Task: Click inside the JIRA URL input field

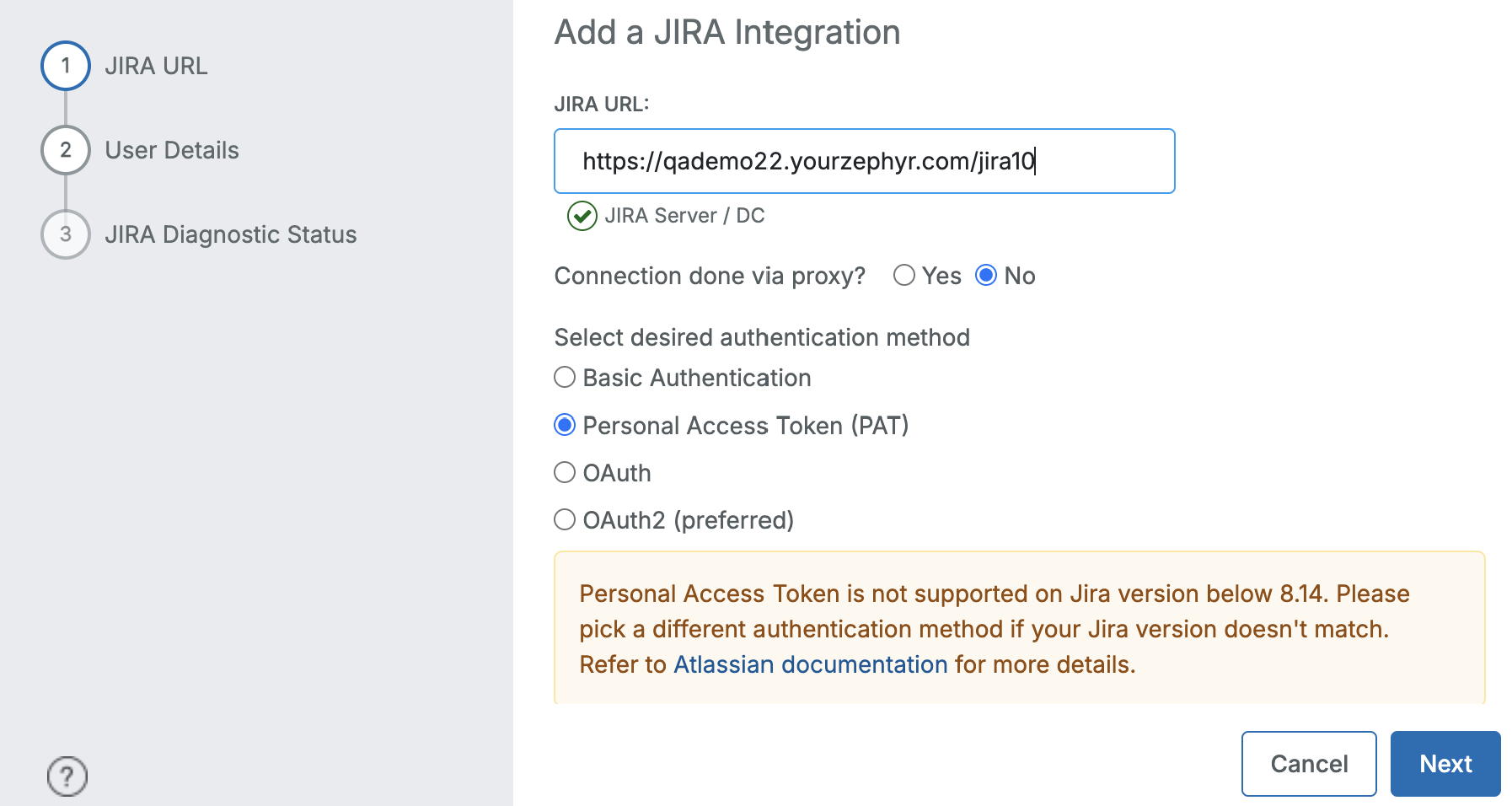Action: (x=864, y=161)
